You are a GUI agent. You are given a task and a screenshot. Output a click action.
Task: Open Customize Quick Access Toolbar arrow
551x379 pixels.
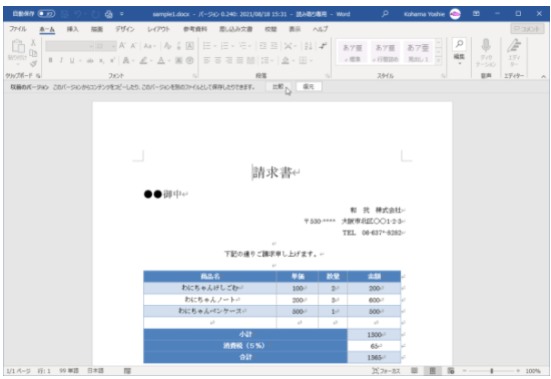pyautogui.click(x=122, y=14)
